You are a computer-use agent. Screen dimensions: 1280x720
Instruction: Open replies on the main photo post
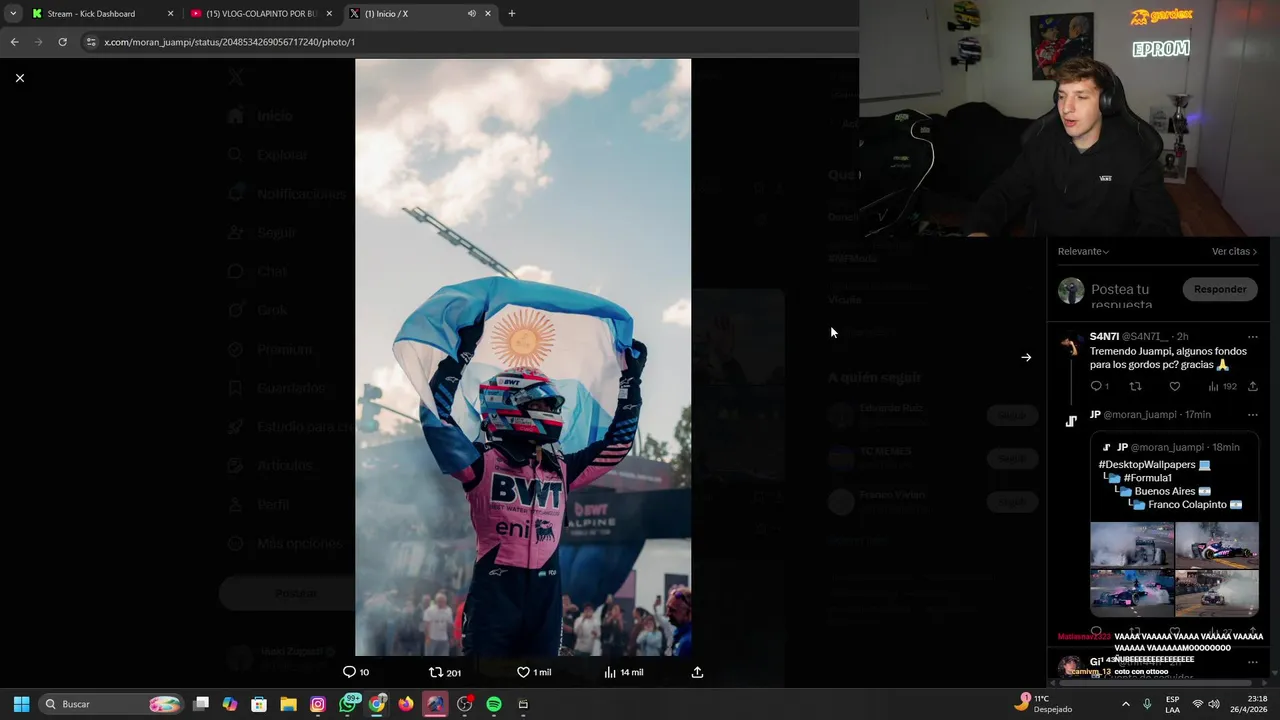pos(356,672)
